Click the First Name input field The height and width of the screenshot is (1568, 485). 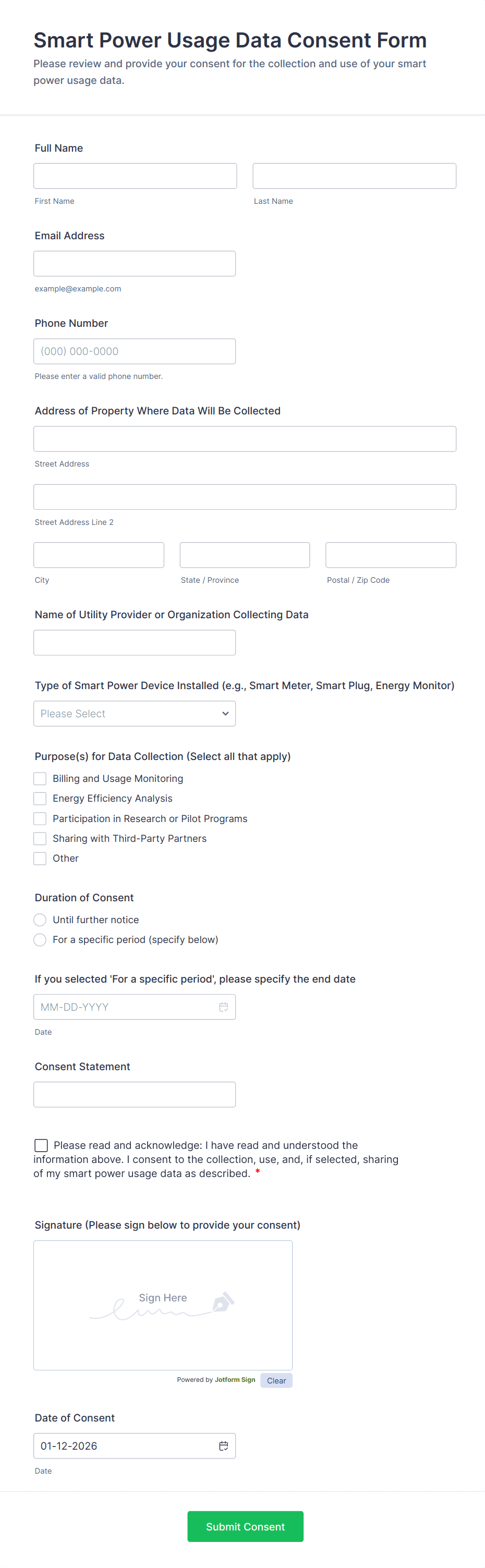point(135,175)
